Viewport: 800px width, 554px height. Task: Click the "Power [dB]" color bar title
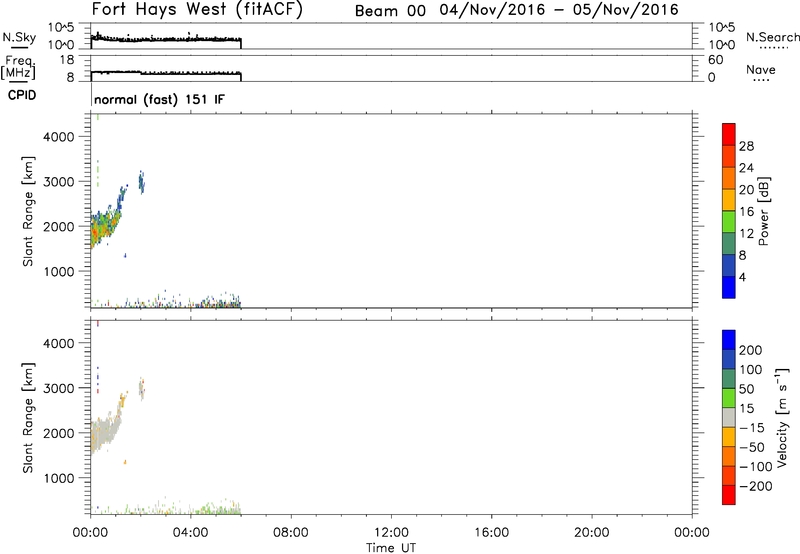pos(764,211)
